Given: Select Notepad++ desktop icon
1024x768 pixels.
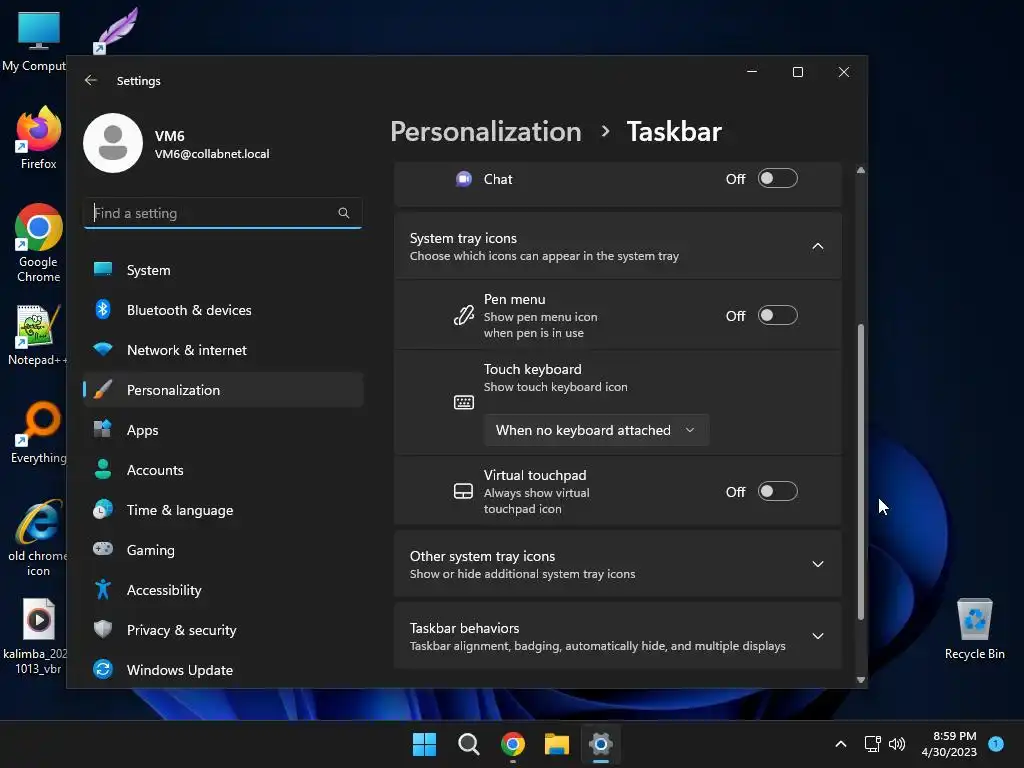Looking at the screenshot, I should (38, 336).
